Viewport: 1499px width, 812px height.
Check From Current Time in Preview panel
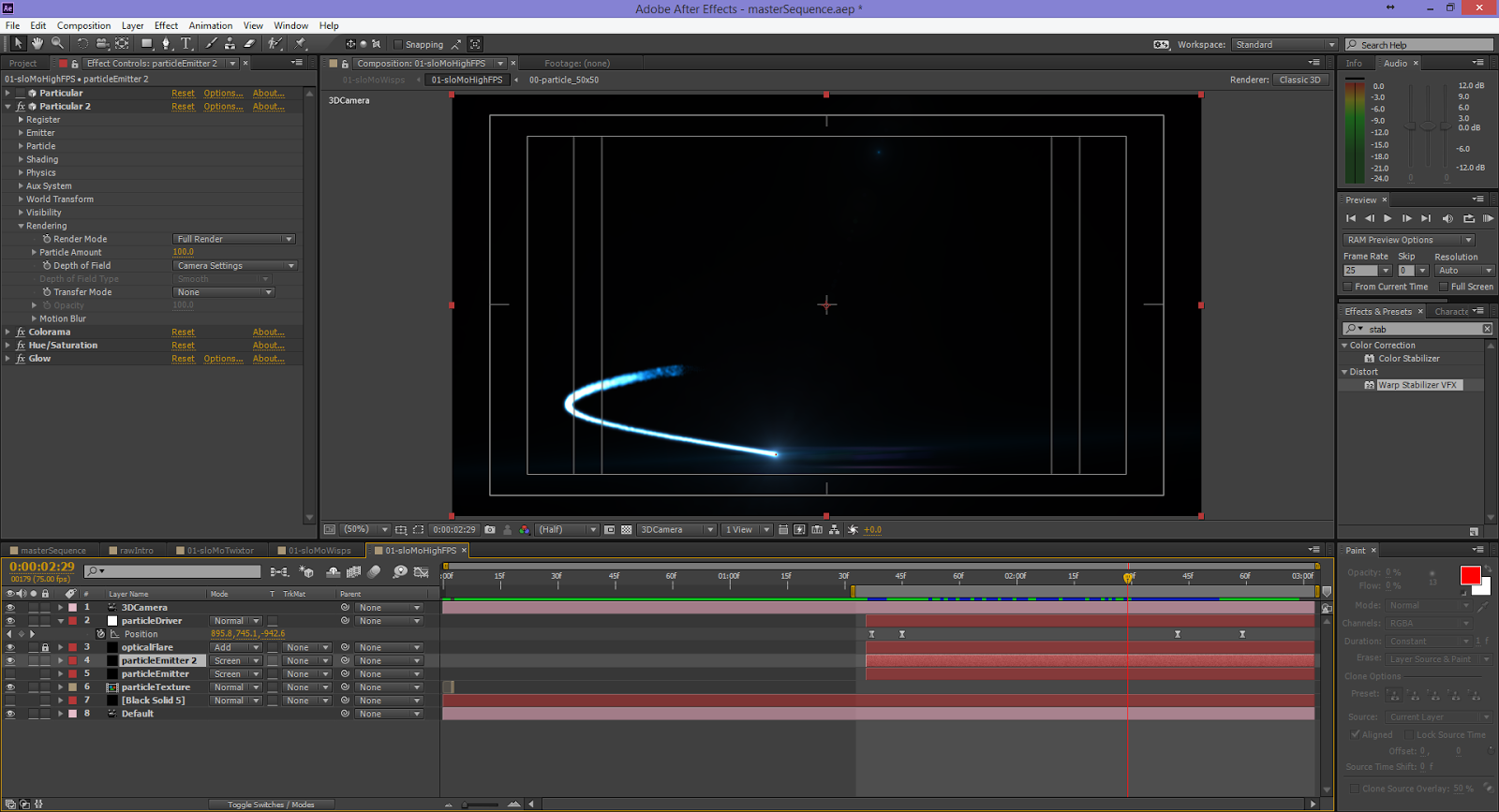(x=1348, y=287)
